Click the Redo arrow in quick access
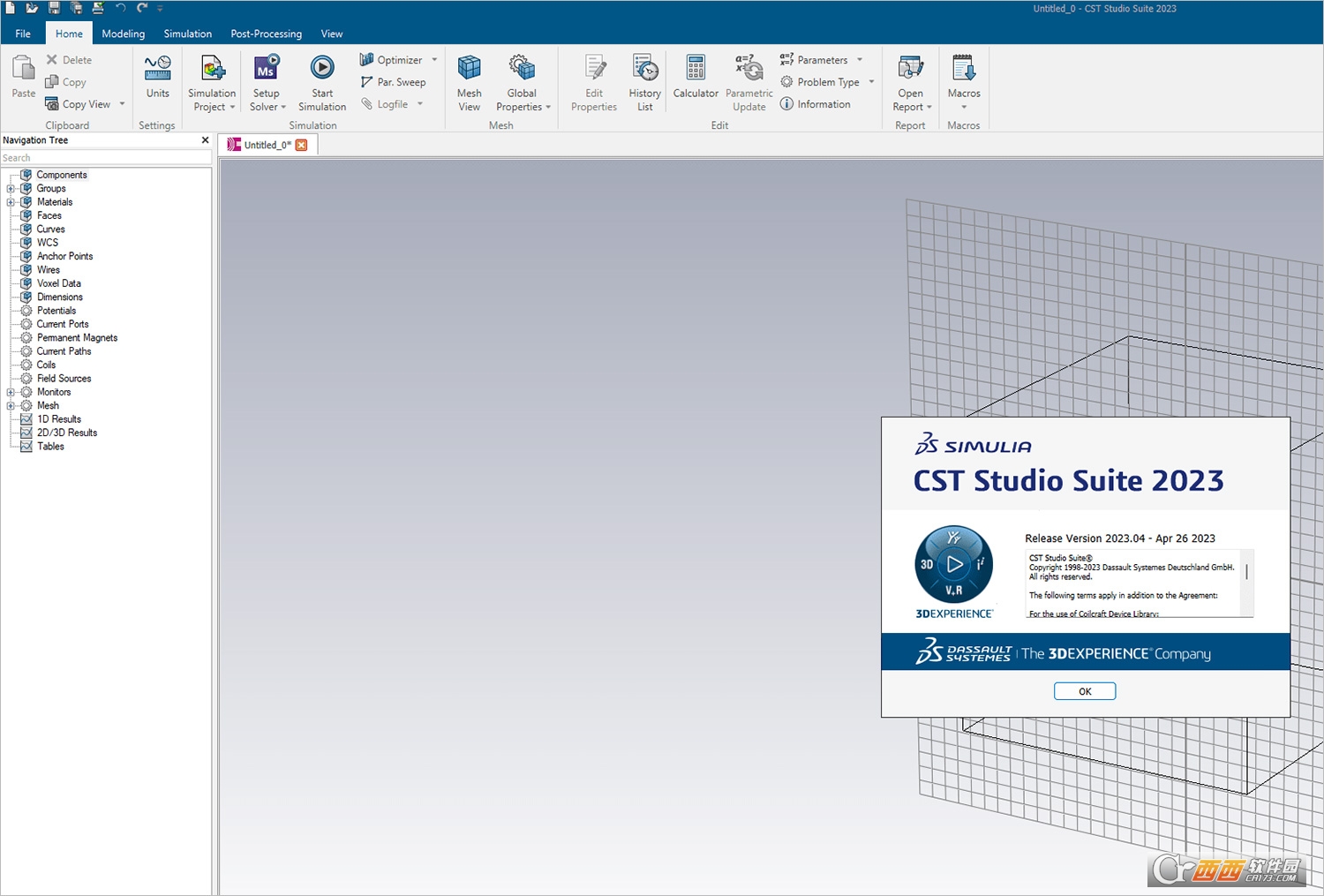 pyautogui.click(x=142, y=8)
